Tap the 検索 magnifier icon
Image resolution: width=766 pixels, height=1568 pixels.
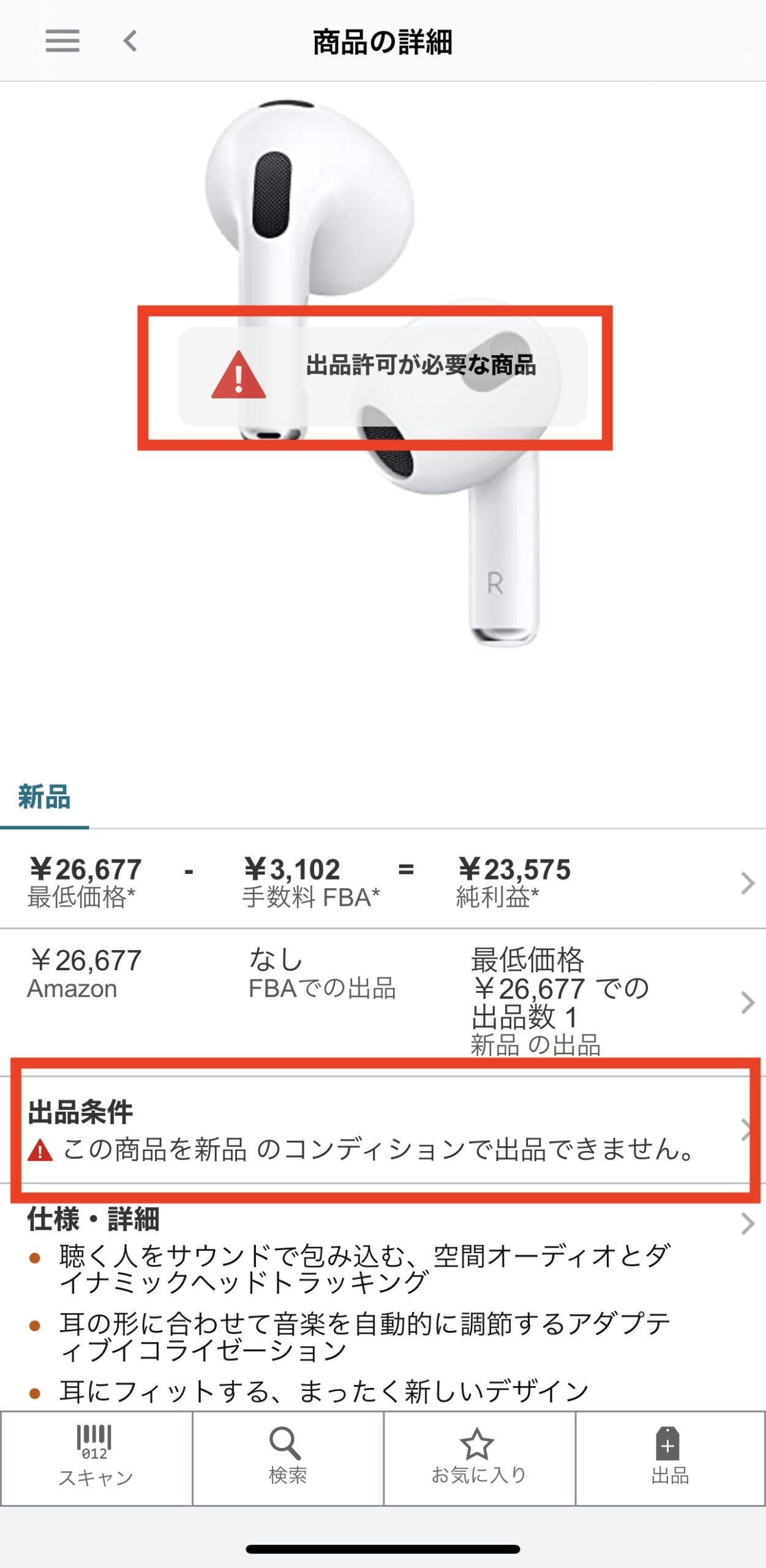click(x=285, y=1443)
